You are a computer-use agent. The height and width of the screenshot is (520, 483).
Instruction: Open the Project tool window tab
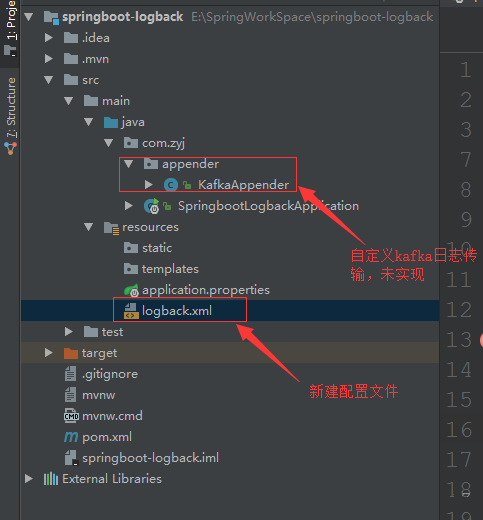(x=10, y=29)
